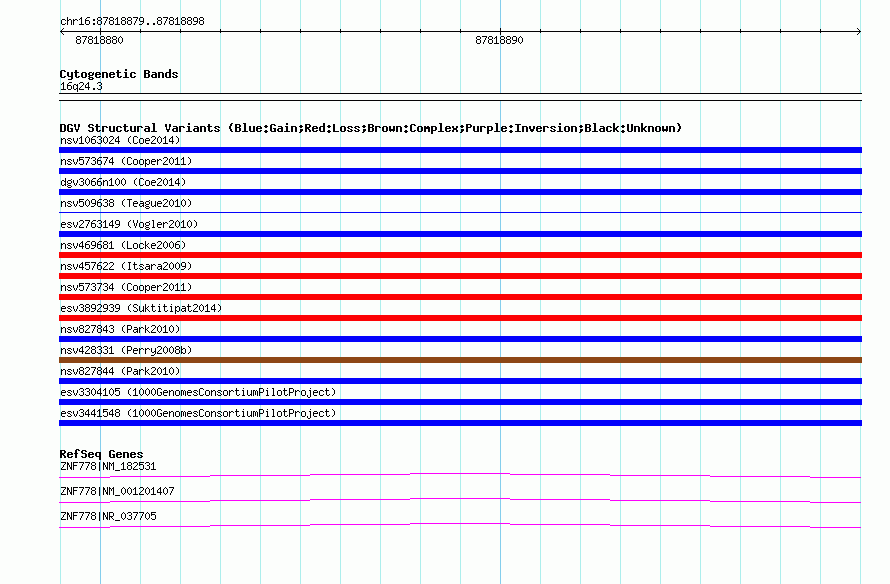This screenshot has height=584, width=890.
Task: Click the Cytogenetic Bands track heading
Action: click(x=119, y=74)
